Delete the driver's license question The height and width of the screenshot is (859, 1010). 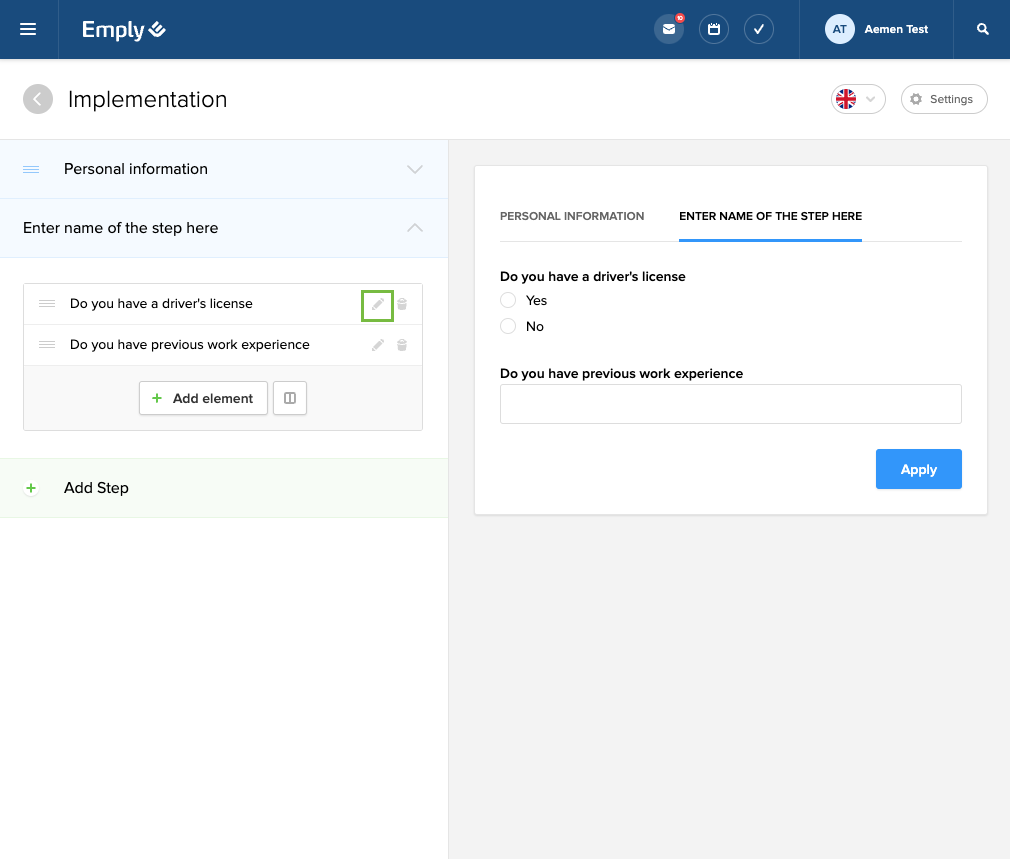click(x=402, y=304)
